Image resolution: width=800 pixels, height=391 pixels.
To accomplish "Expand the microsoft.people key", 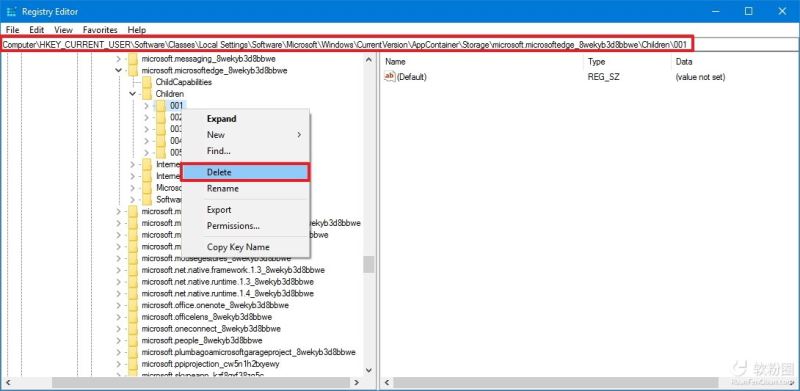I will pyautogui.click(x=118, y=340).
